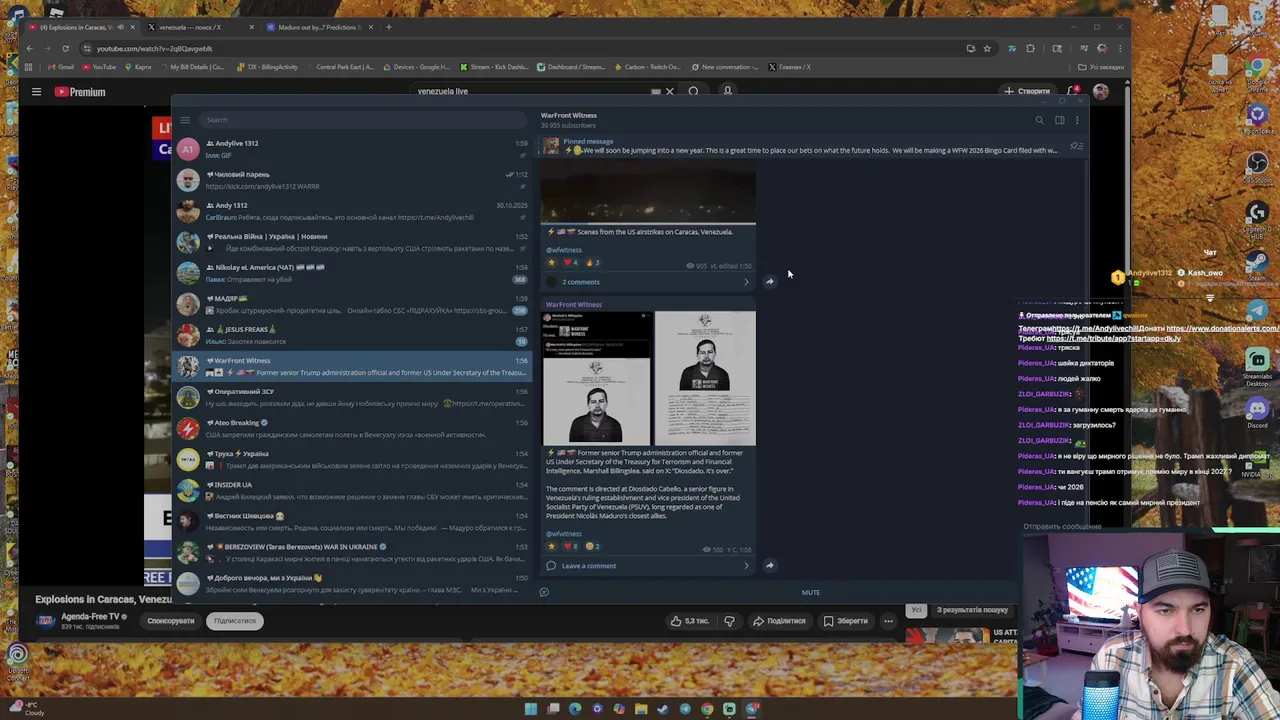Screen dimensions: 1280x720
Task: Forward the Caracas airstrikes post
Action: point(769,282)
